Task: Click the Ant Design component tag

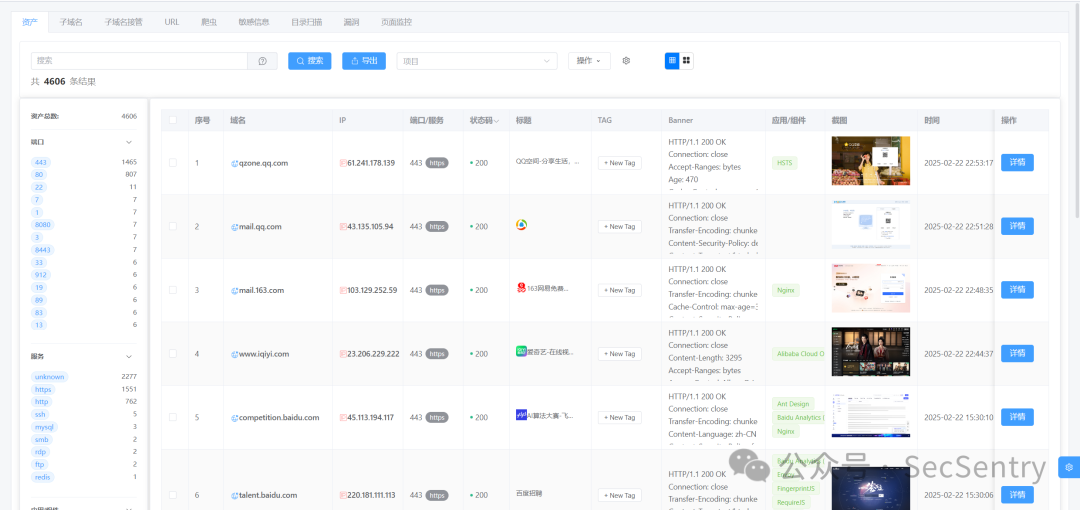Action: pyautogui.click(x=793, y=404)
